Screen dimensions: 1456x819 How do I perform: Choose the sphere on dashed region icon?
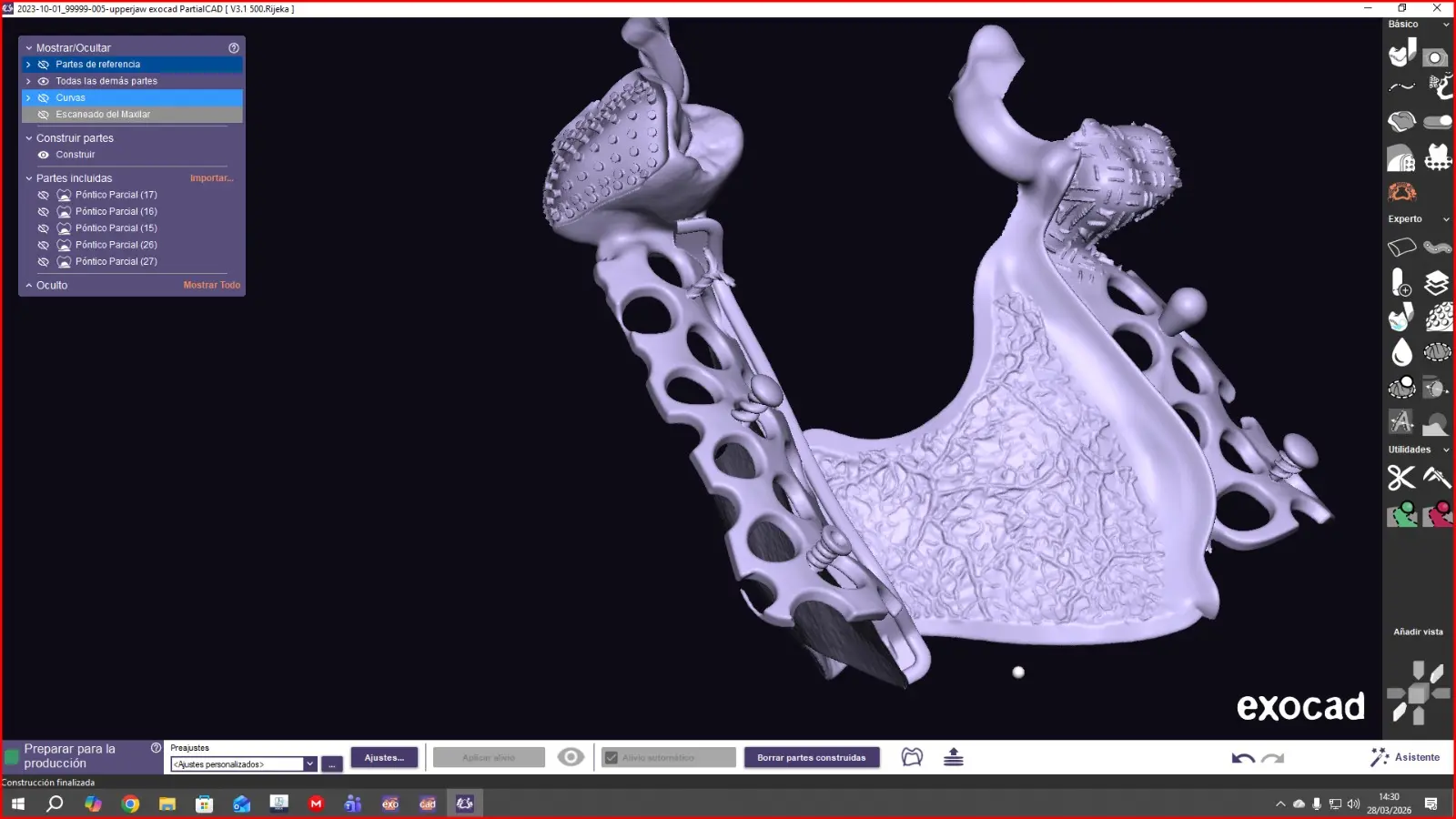(1402, 388)
